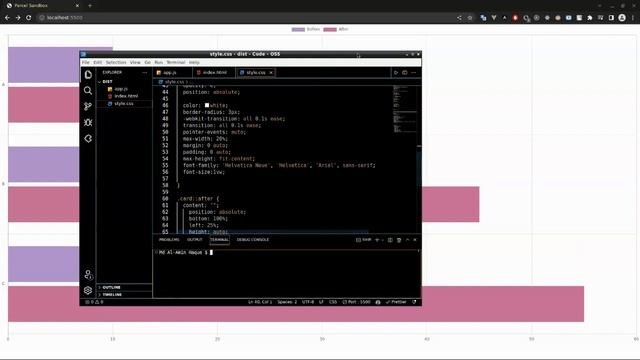Viewport: 640px width, 360px height.
Task: Open the Edit menu
Action: coord(98,62)
